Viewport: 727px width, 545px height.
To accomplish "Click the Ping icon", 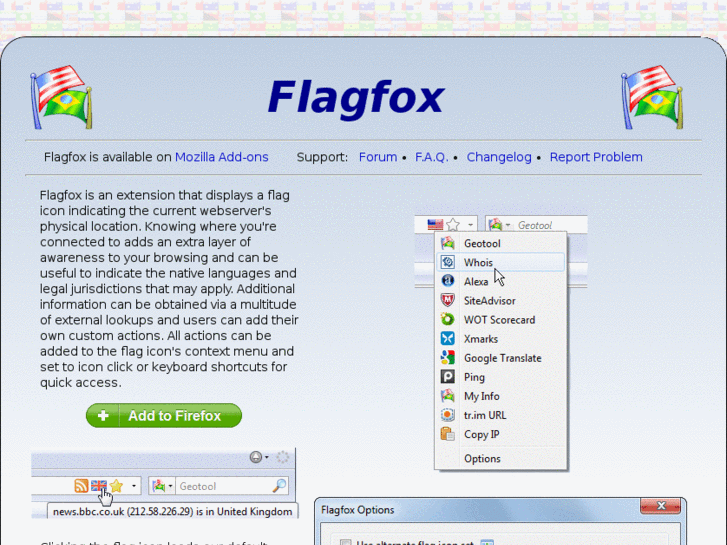I will coord(447,377).
